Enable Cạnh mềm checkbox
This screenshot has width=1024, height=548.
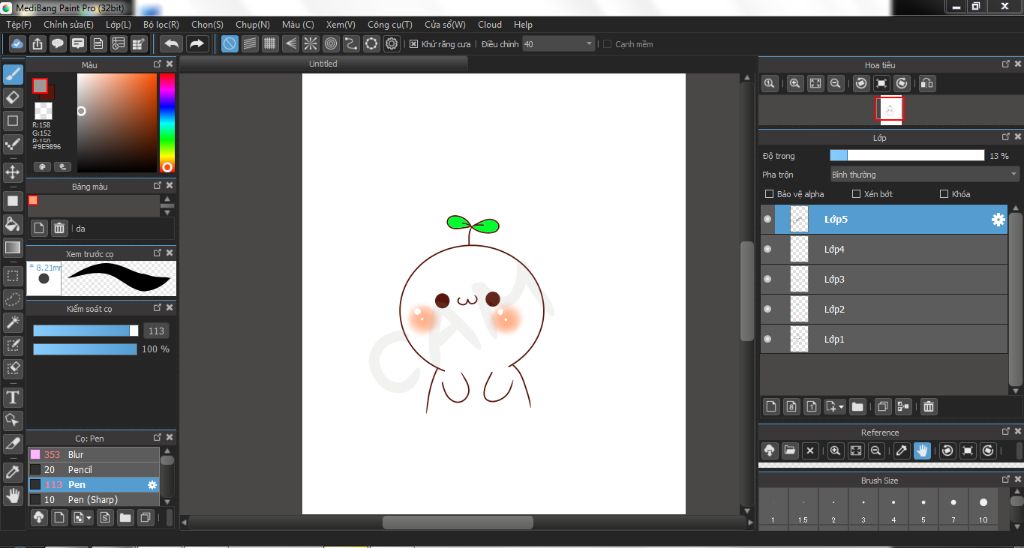(x=607, y=44)
